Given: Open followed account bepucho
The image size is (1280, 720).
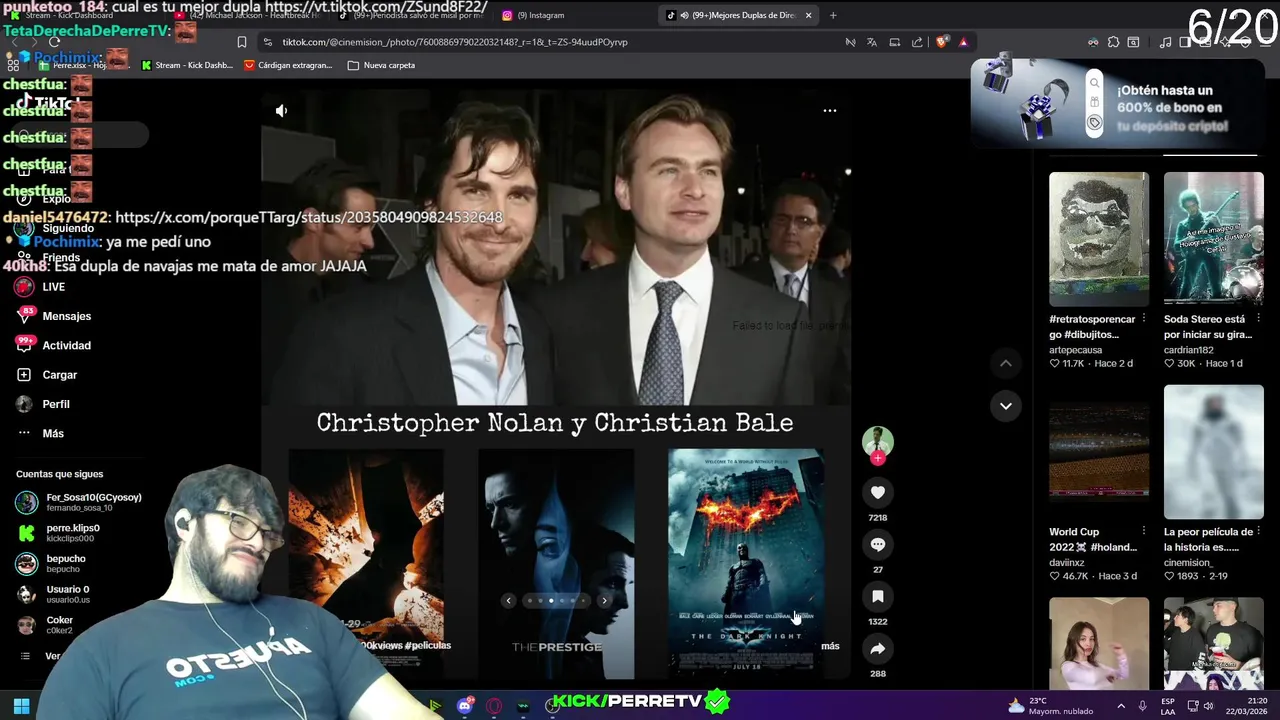Looking at the screenshot, I should [x=51, y=564].
